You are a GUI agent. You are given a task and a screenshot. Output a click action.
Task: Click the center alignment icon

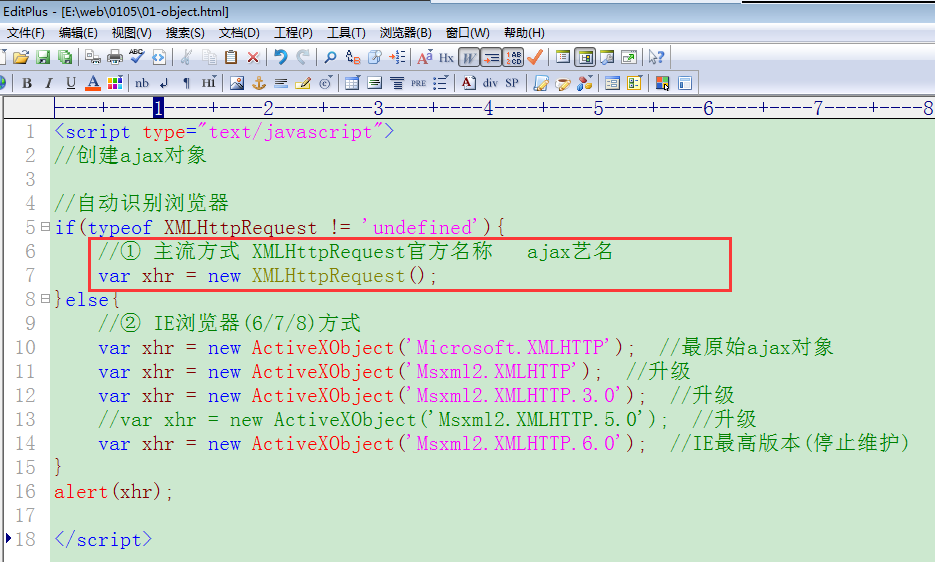[x=397, y=83]
